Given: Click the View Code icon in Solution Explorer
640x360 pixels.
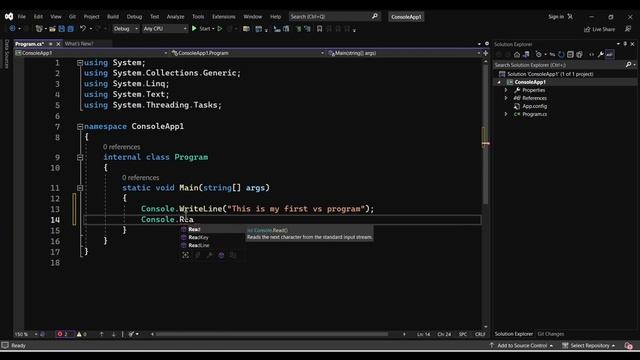Looking at the screenshot, I should 591,54.
